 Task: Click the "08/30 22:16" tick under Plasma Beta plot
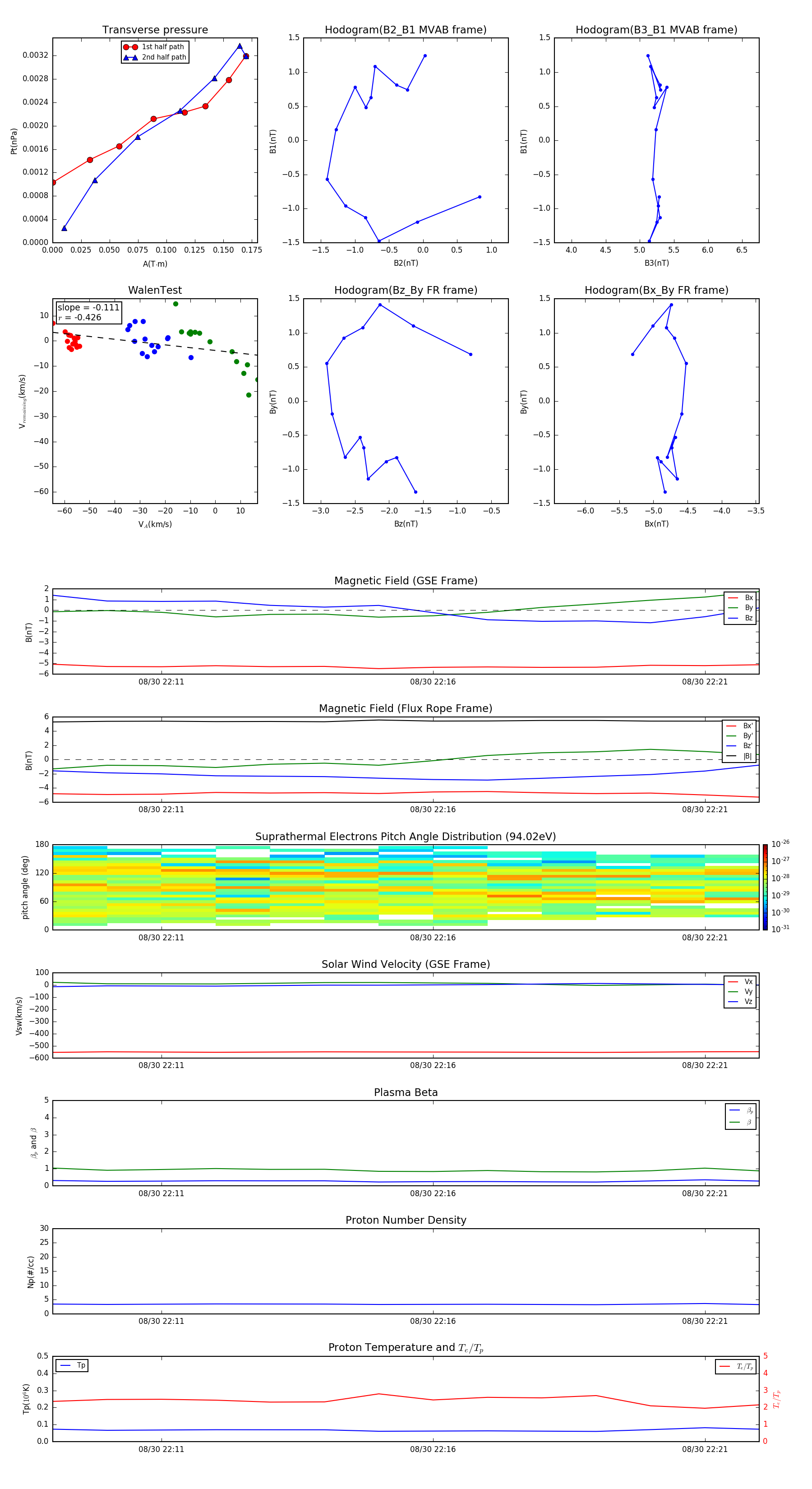pyautogui.click(x=433, y=1193)
